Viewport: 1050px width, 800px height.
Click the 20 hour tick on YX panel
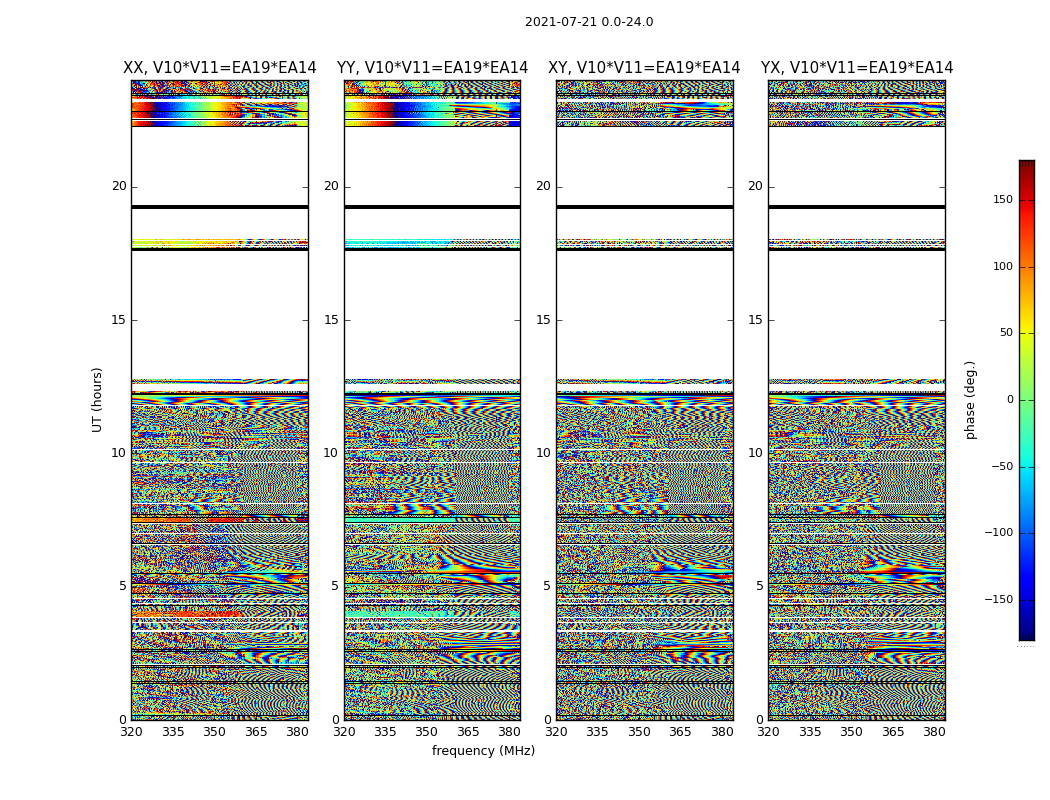click(755, 186)
